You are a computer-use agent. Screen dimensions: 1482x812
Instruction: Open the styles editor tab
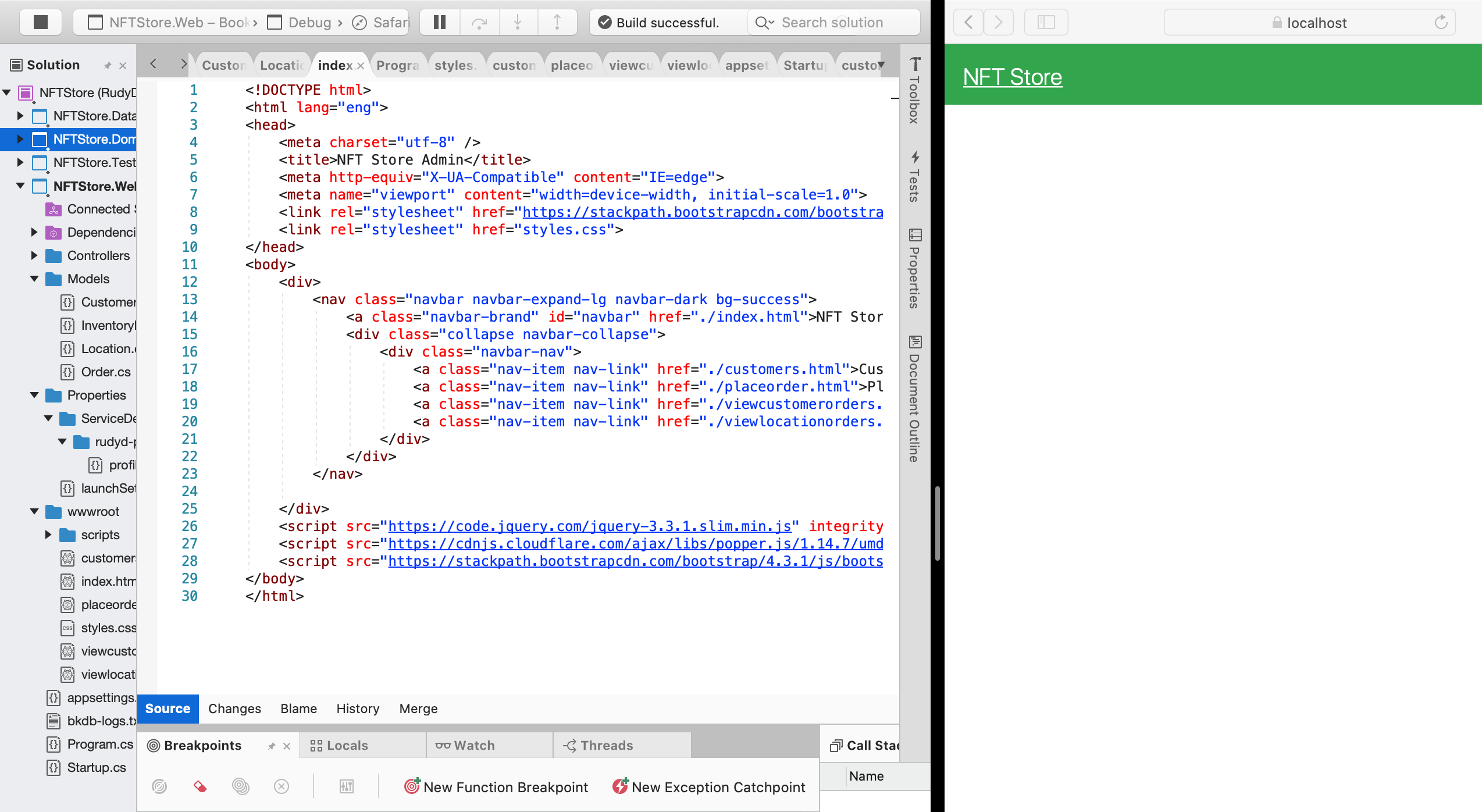point(455,65)
